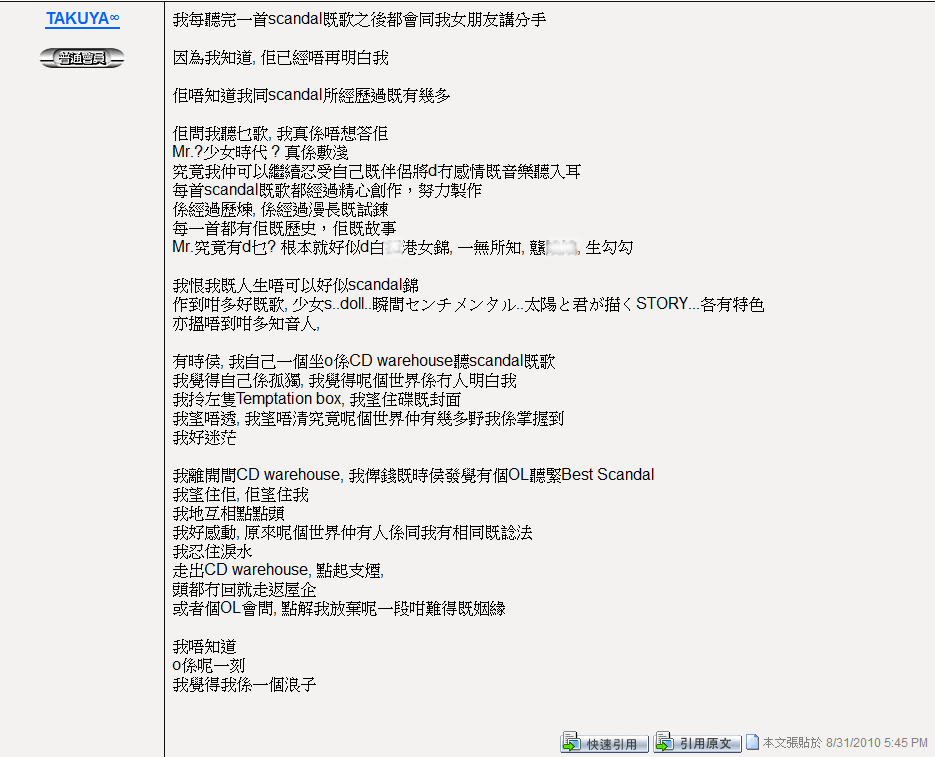The image size is (935, 757).
Task: Click the line mentioning OL聽緊Best Scandal
Action: coord(413,475)
